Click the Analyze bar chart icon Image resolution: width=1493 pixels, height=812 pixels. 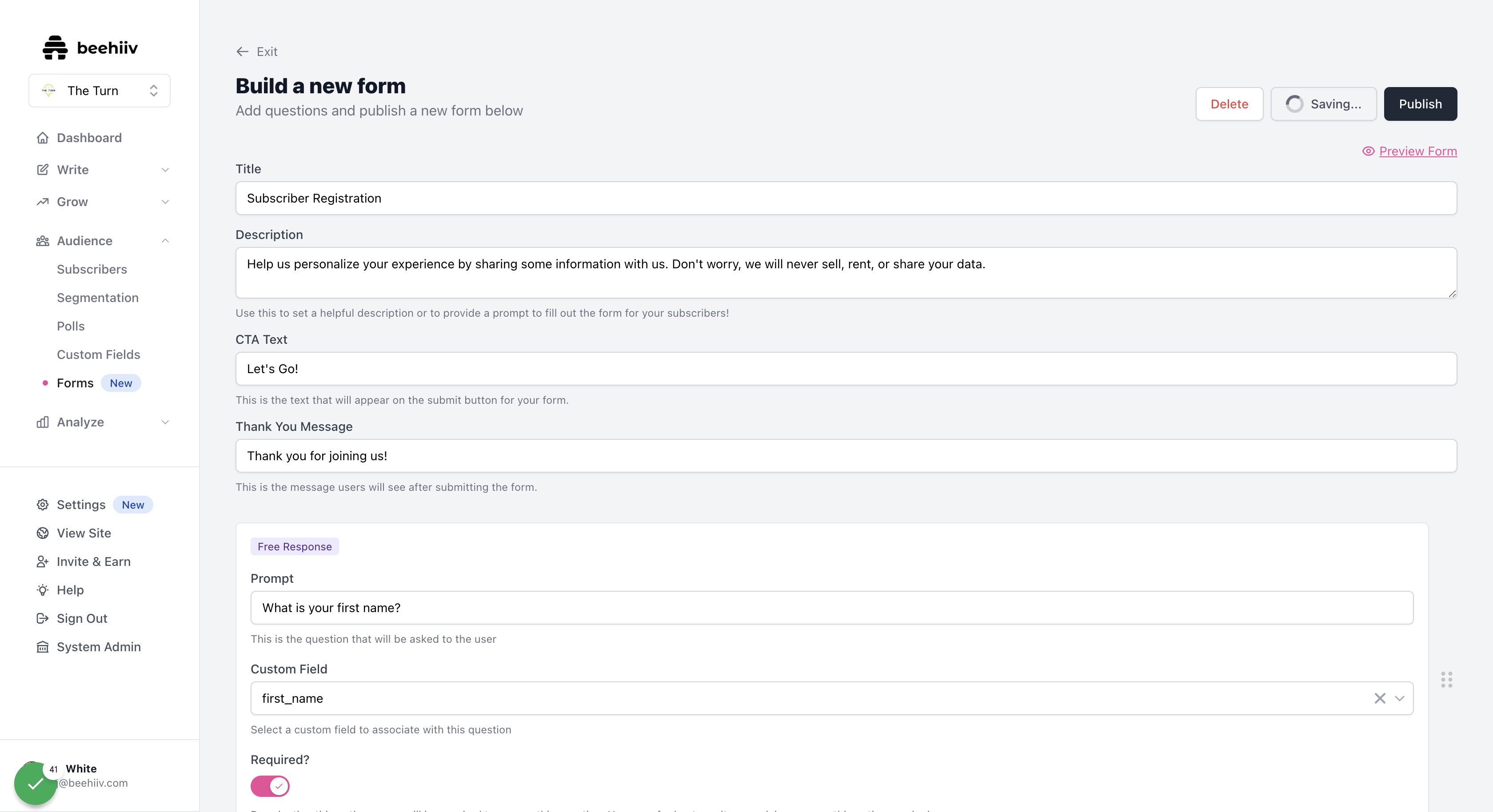pyautogui.click(x=42, y=422)
